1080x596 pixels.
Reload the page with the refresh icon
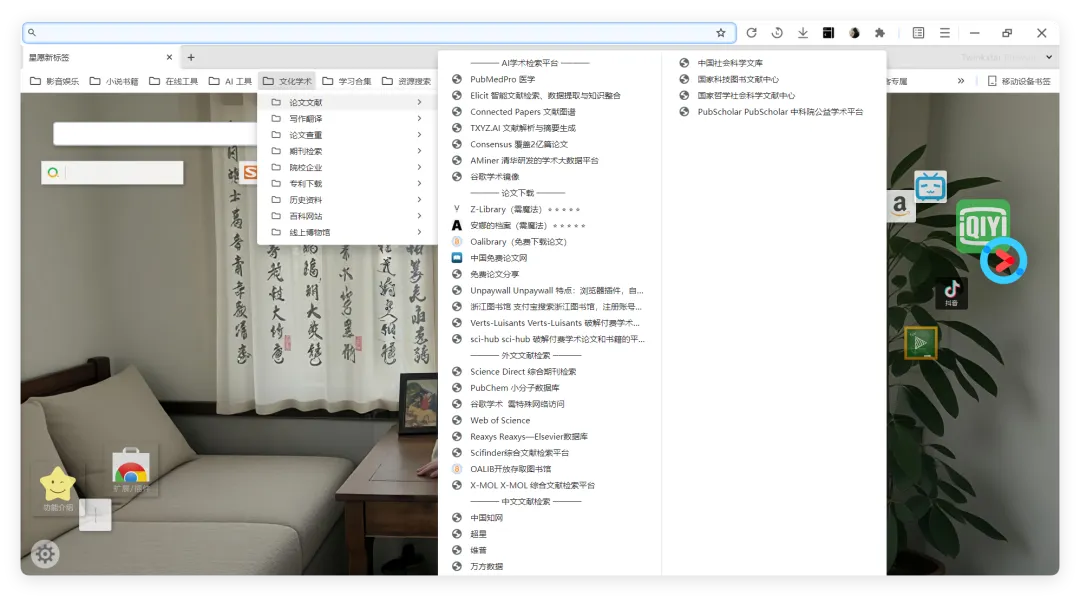click(x=751, y=32)
